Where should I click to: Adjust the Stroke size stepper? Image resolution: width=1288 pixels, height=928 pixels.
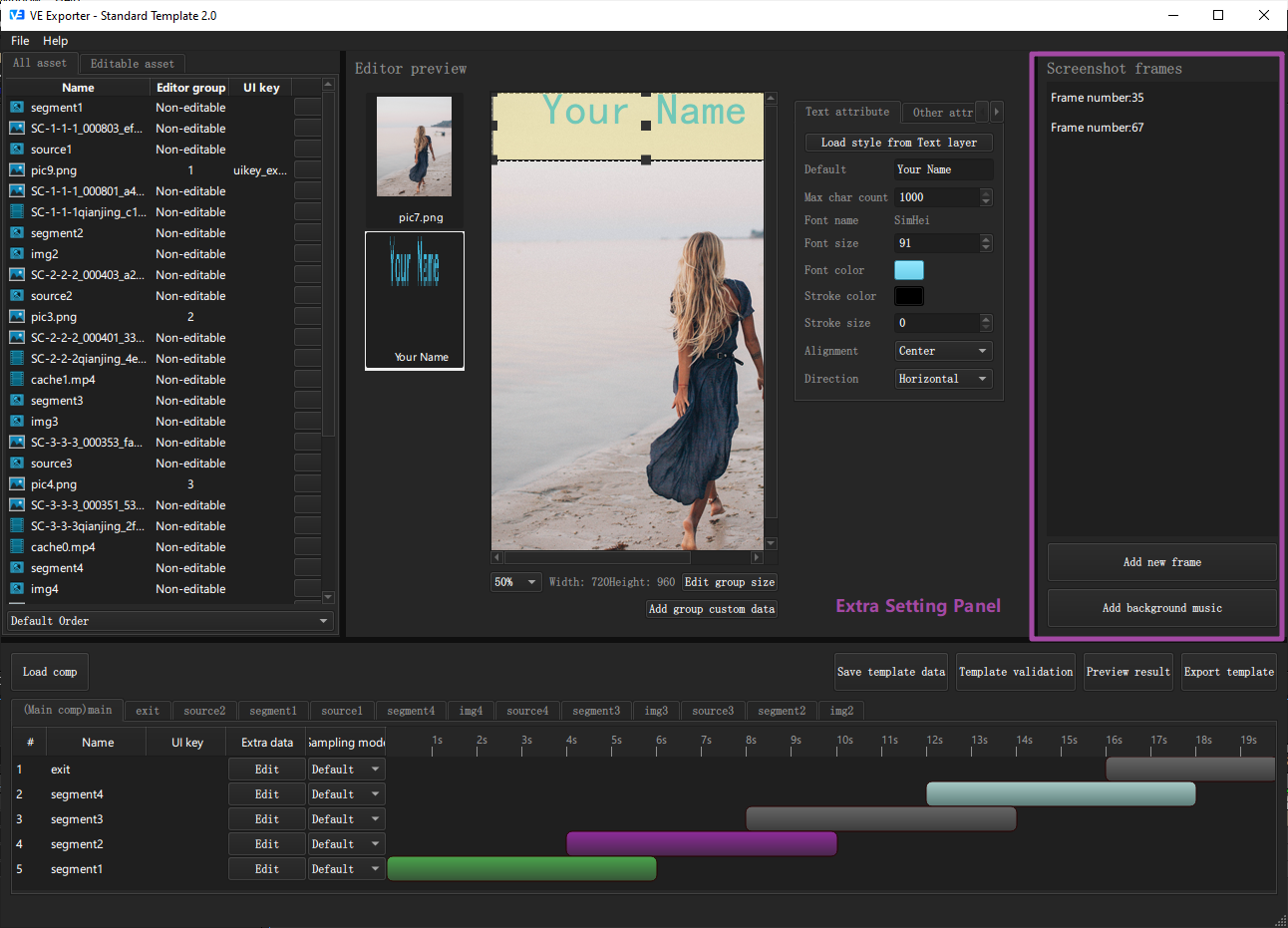[x=986, y=323]
